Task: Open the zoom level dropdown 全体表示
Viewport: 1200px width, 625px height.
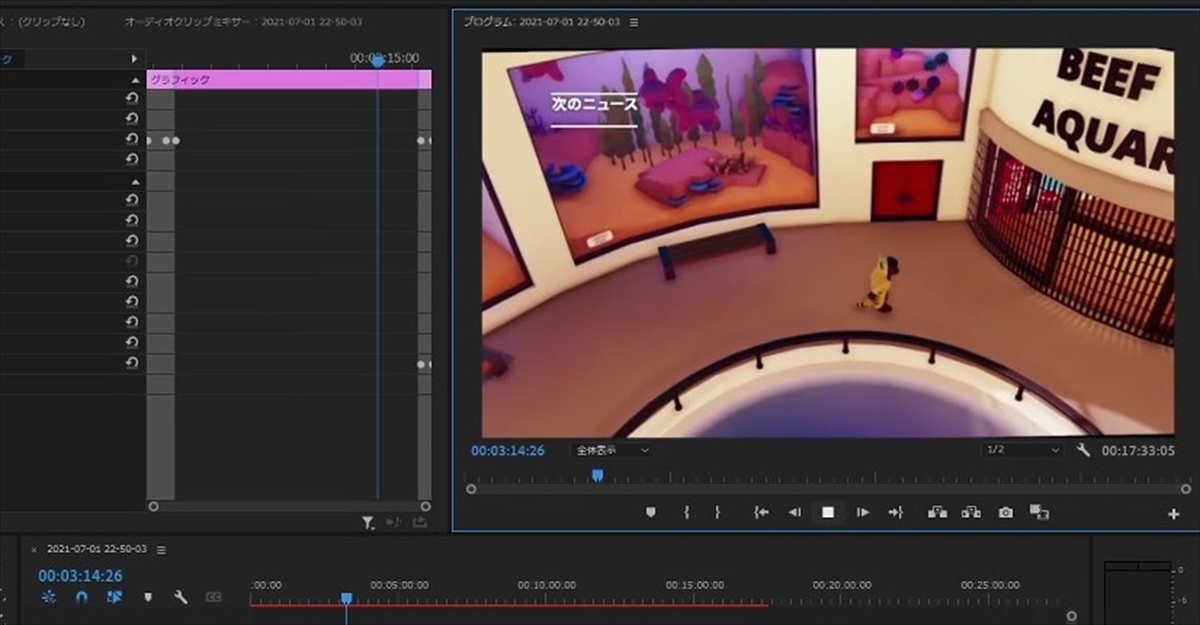Action: tap(611, 450)
